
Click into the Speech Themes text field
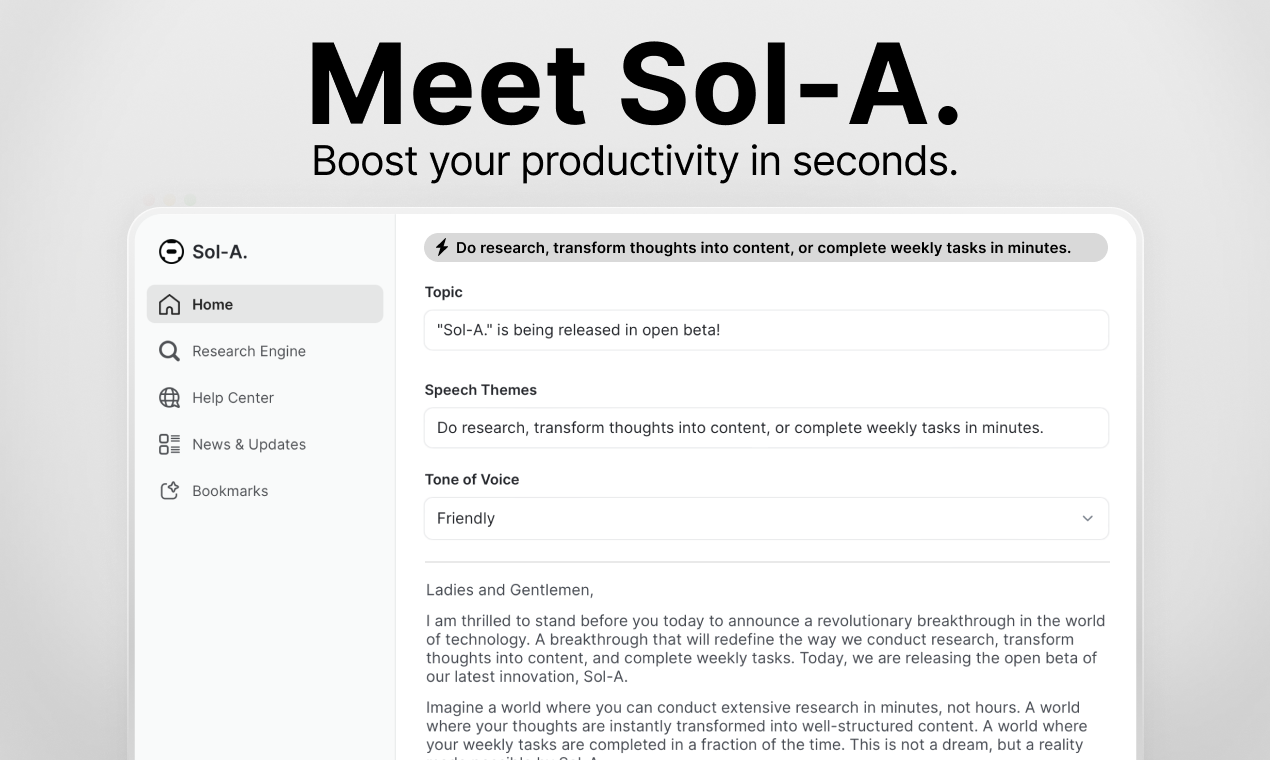pos(766,428)
